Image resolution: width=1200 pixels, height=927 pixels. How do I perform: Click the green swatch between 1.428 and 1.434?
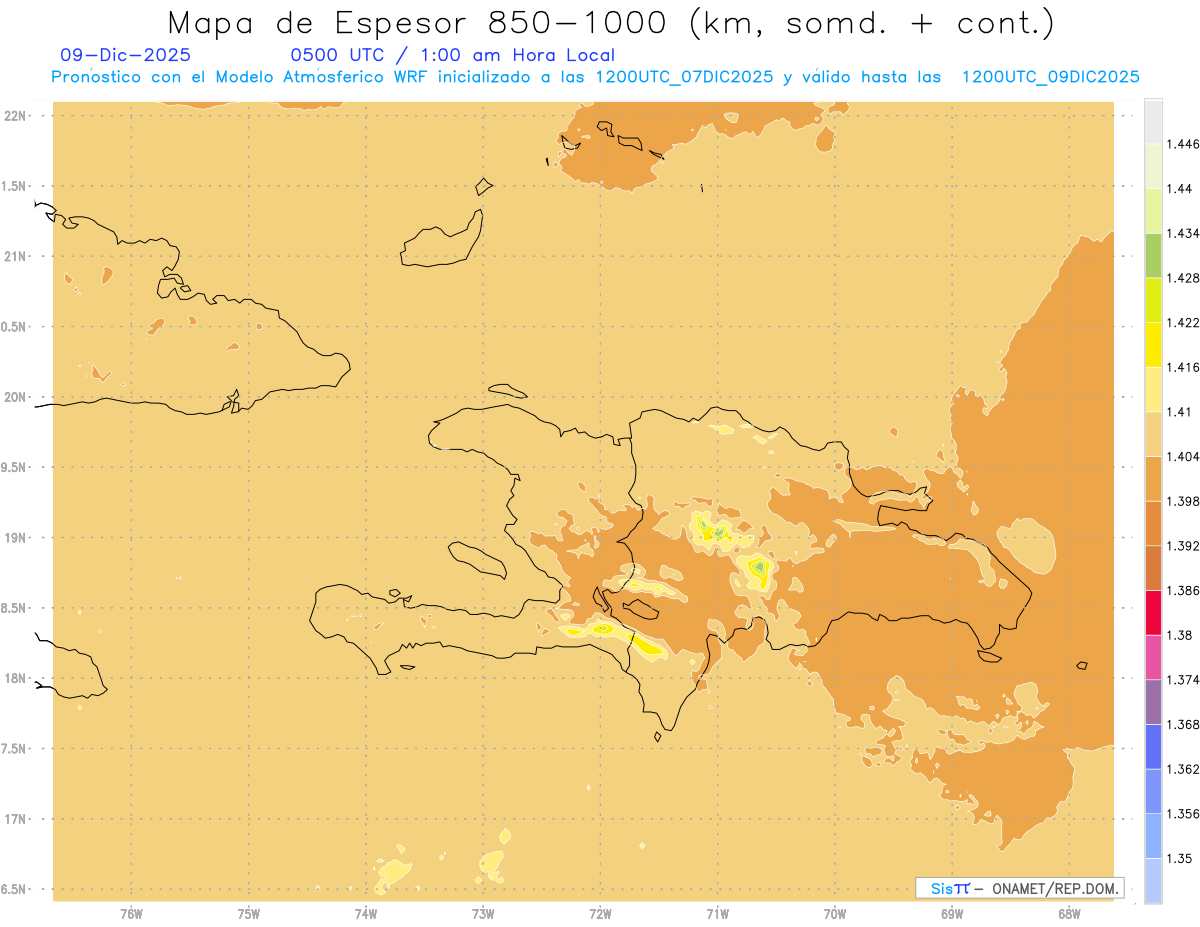point(1153,255)
